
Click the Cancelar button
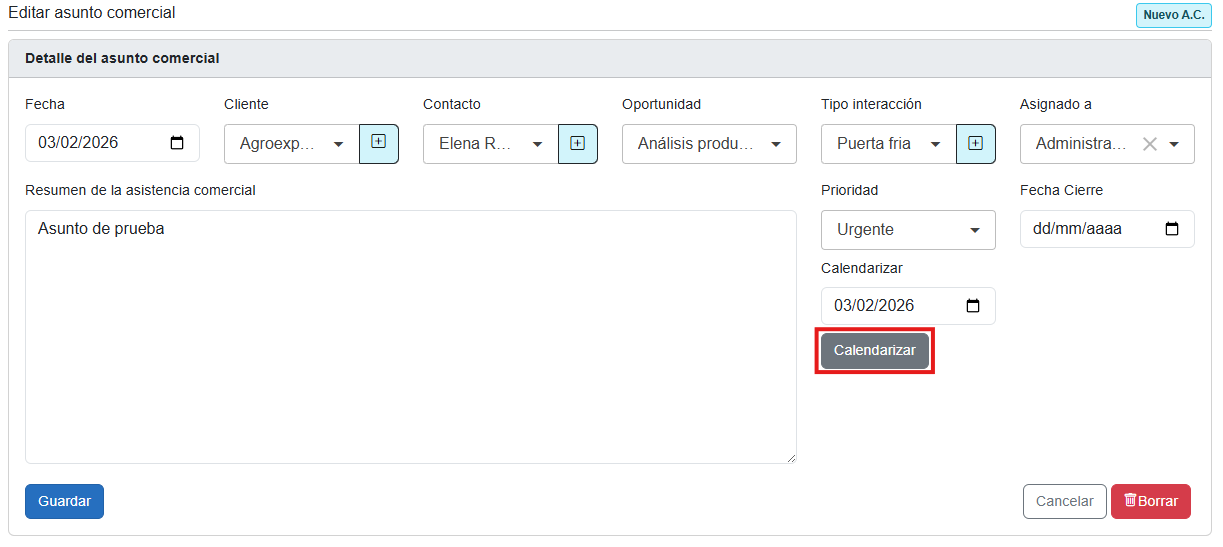[1064, 501]
